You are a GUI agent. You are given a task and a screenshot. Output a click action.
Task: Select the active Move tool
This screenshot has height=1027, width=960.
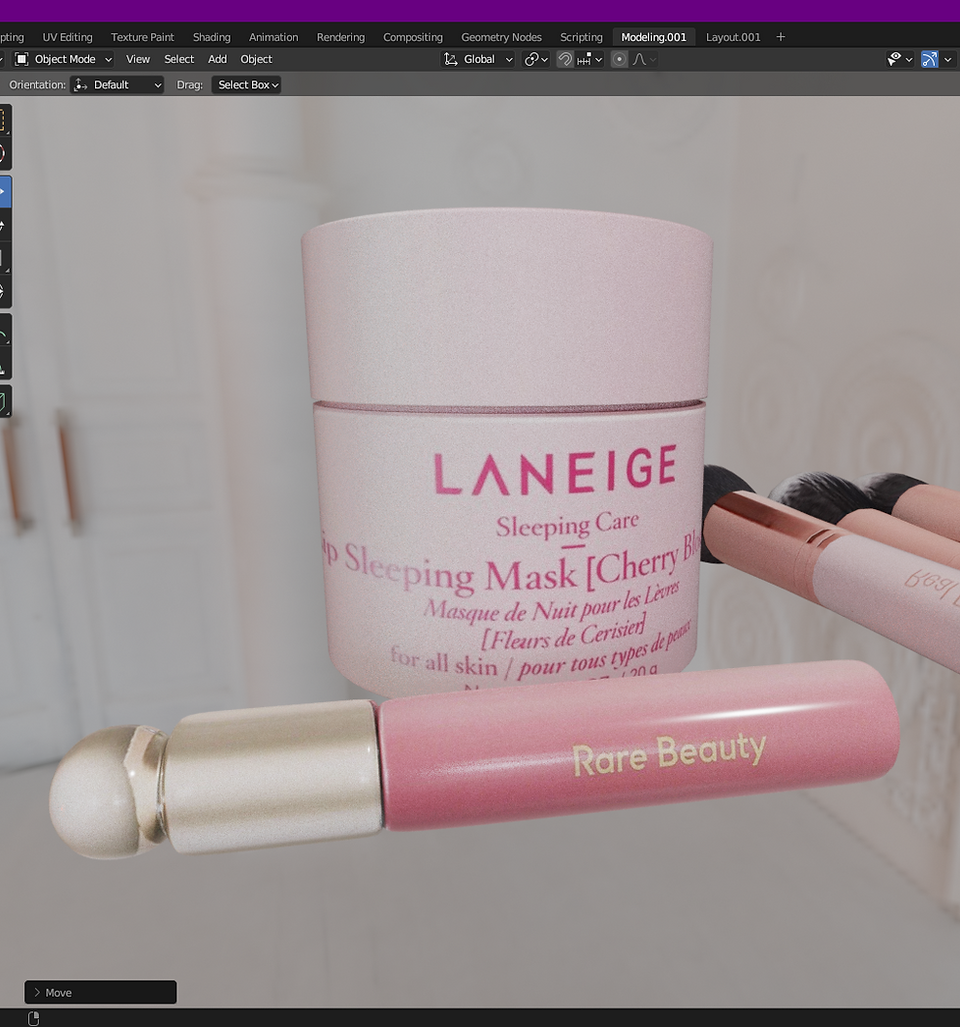click(4, 192)
